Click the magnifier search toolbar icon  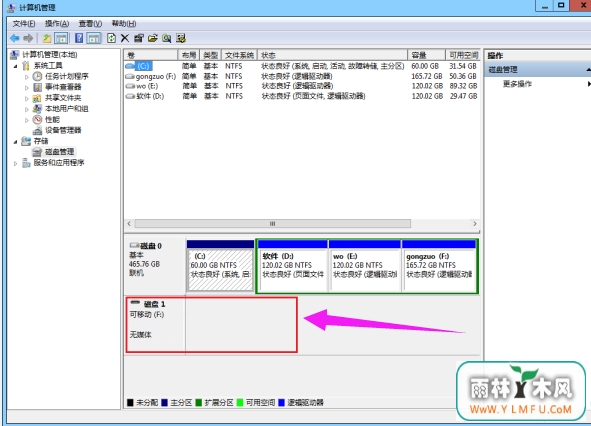point(167,38)
